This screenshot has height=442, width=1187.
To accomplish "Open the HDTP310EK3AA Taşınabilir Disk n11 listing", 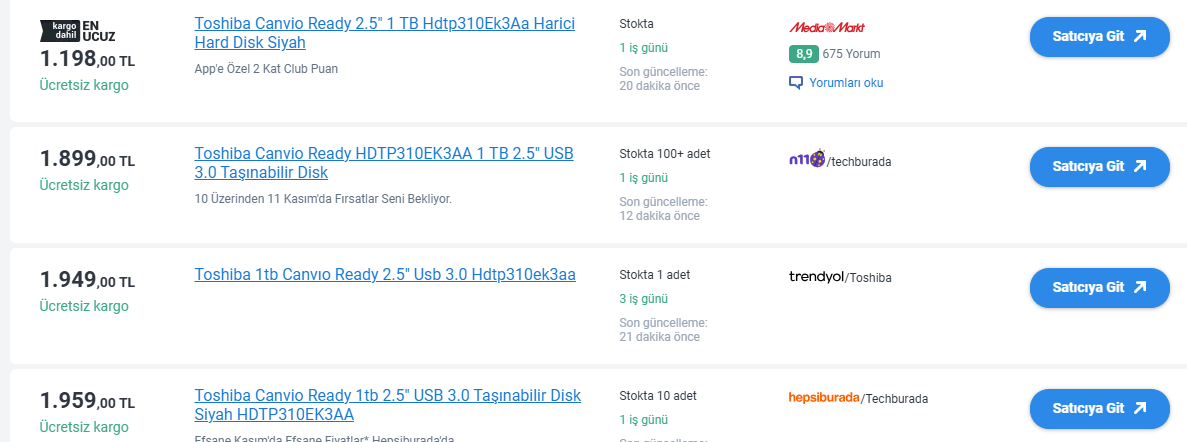I will (x=384, y=163).
